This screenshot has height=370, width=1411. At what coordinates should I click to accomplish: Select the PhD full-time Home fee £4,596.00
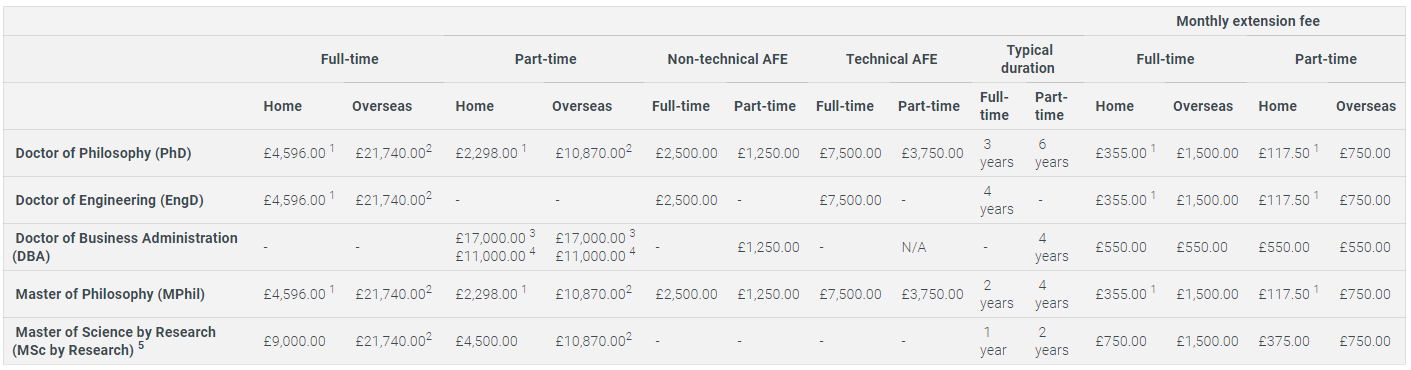(295, 153)
